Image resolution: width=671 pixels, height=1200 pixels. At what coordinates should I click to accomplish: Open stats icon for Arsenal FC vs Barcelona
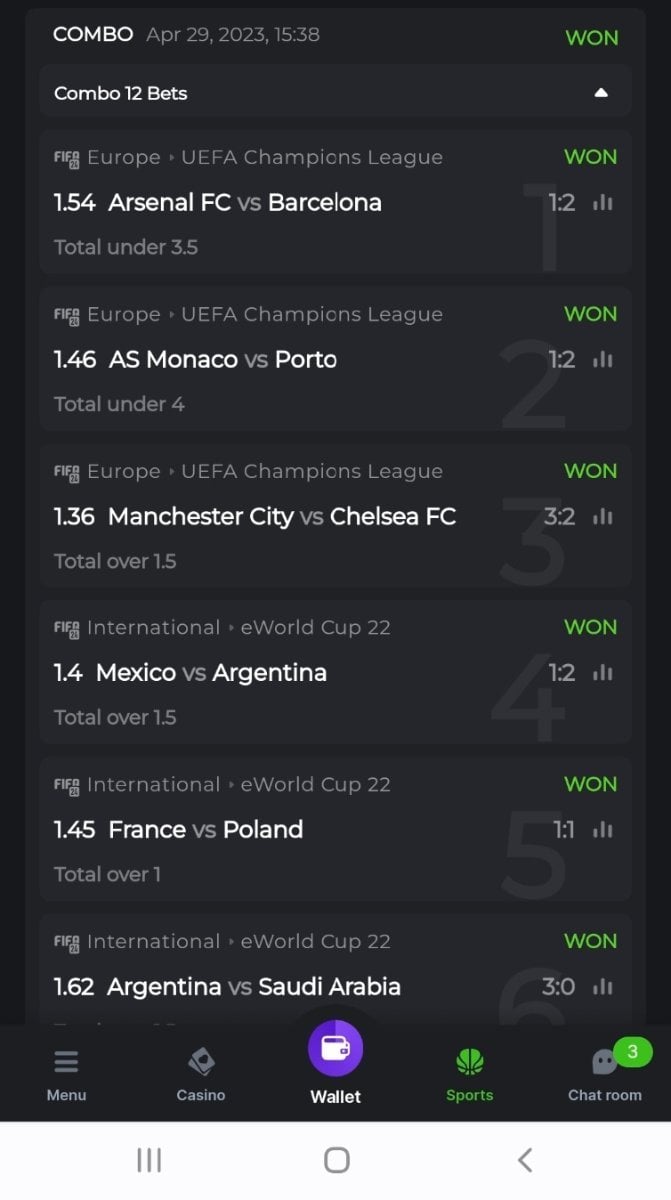point(602,203)
